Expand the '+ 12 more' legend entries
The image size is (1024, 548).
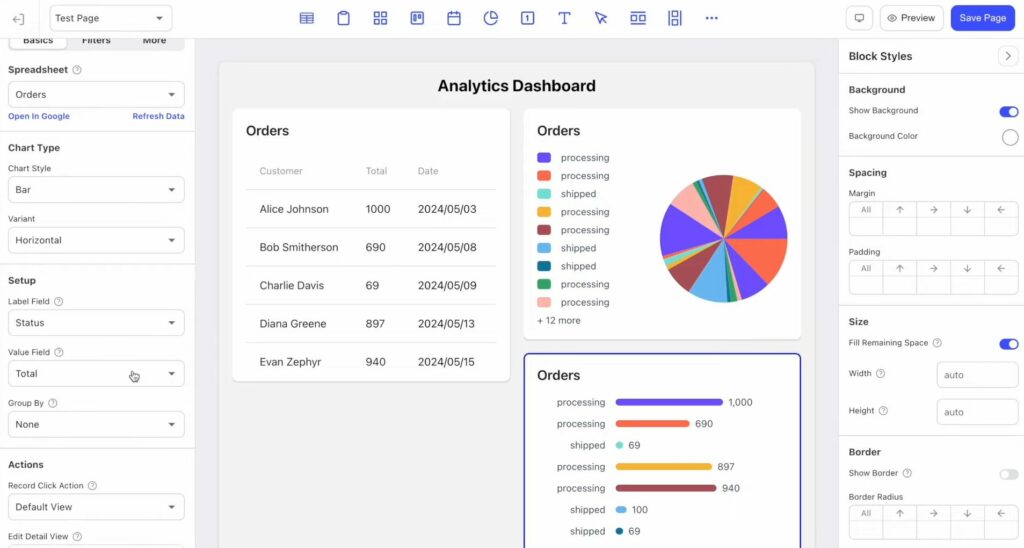[x=558, y=321]
